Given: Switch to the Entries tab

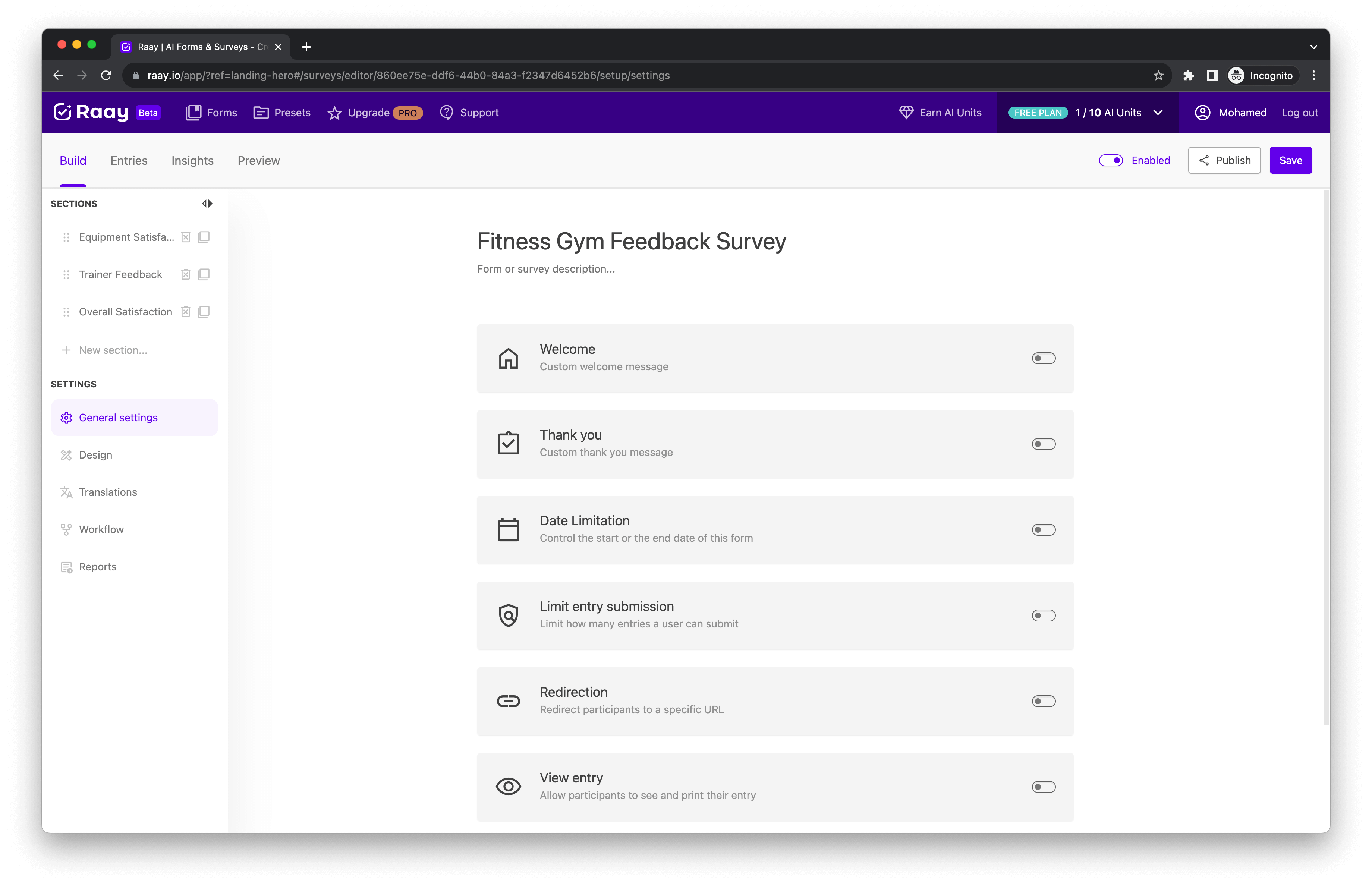Looking at the screenshot, I should pos(129,161).
